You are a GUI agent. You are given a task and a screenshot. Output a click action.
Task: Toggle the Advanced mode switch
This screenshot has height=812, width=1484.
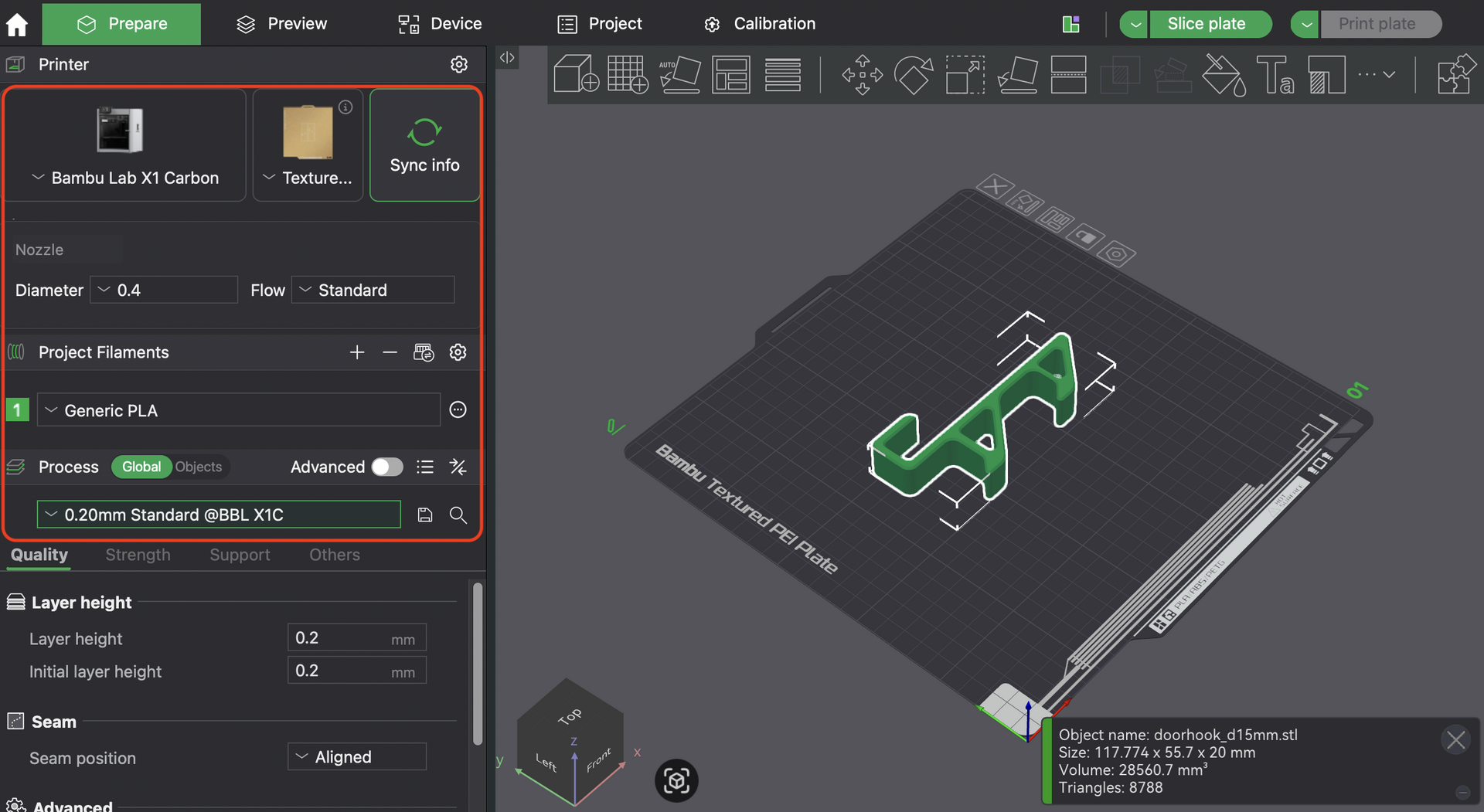tap(386, 467)
